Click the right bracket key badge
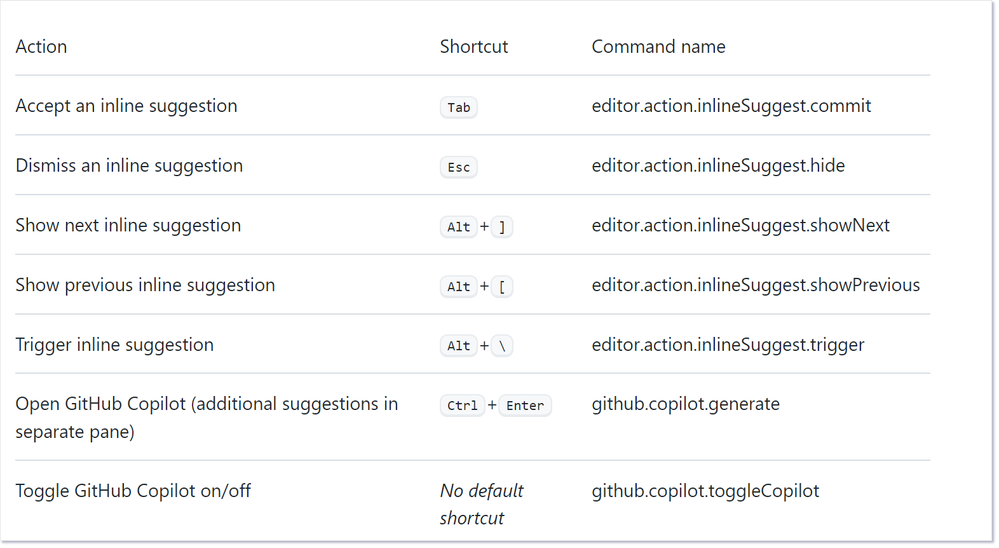The height and width of the screenshot is (548, 999). tap(502, 227)
